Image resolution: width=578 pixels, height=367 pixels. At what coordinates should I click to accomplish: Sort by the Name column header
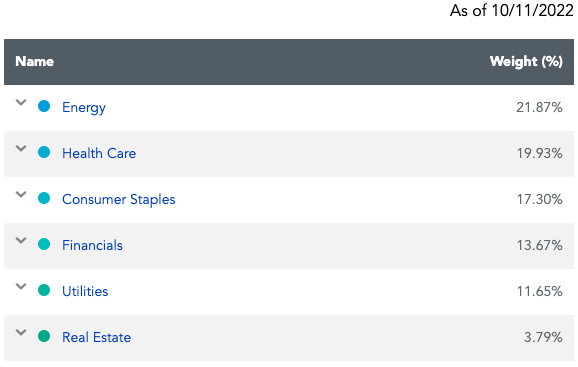point(35,61)
